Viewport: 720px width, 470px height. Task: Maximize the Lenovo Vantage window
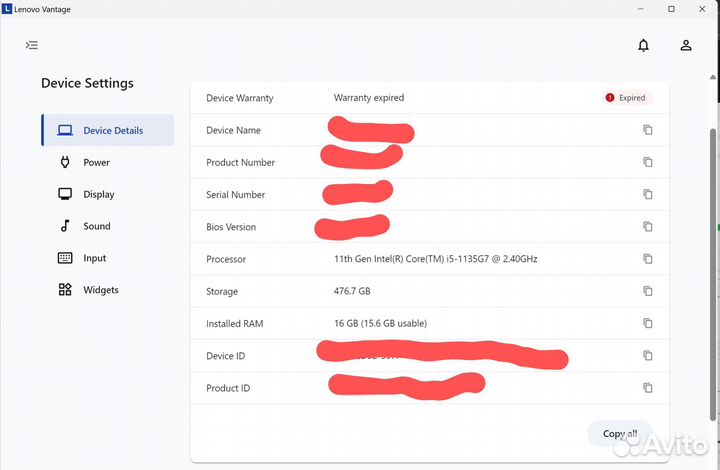tap(671, 9)
